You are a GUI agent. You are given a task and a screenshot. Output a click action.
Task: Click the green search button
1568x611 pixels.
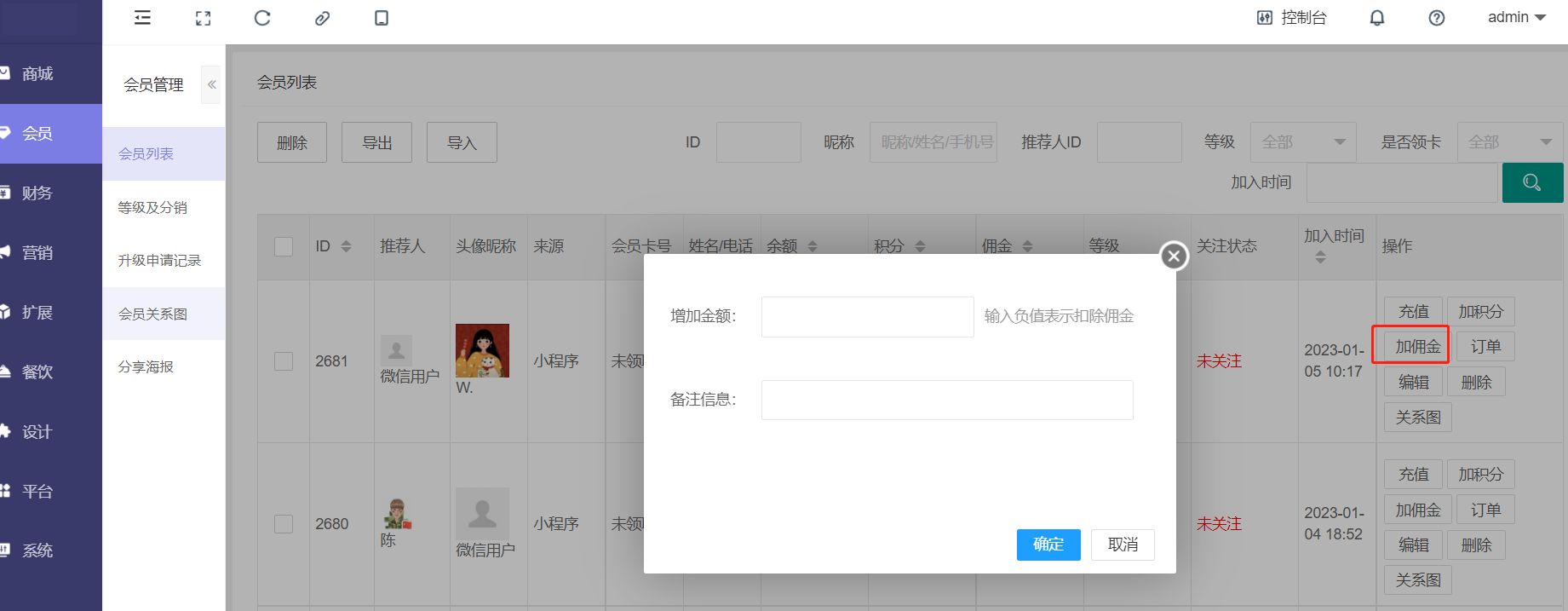[x=1531, y=182]
